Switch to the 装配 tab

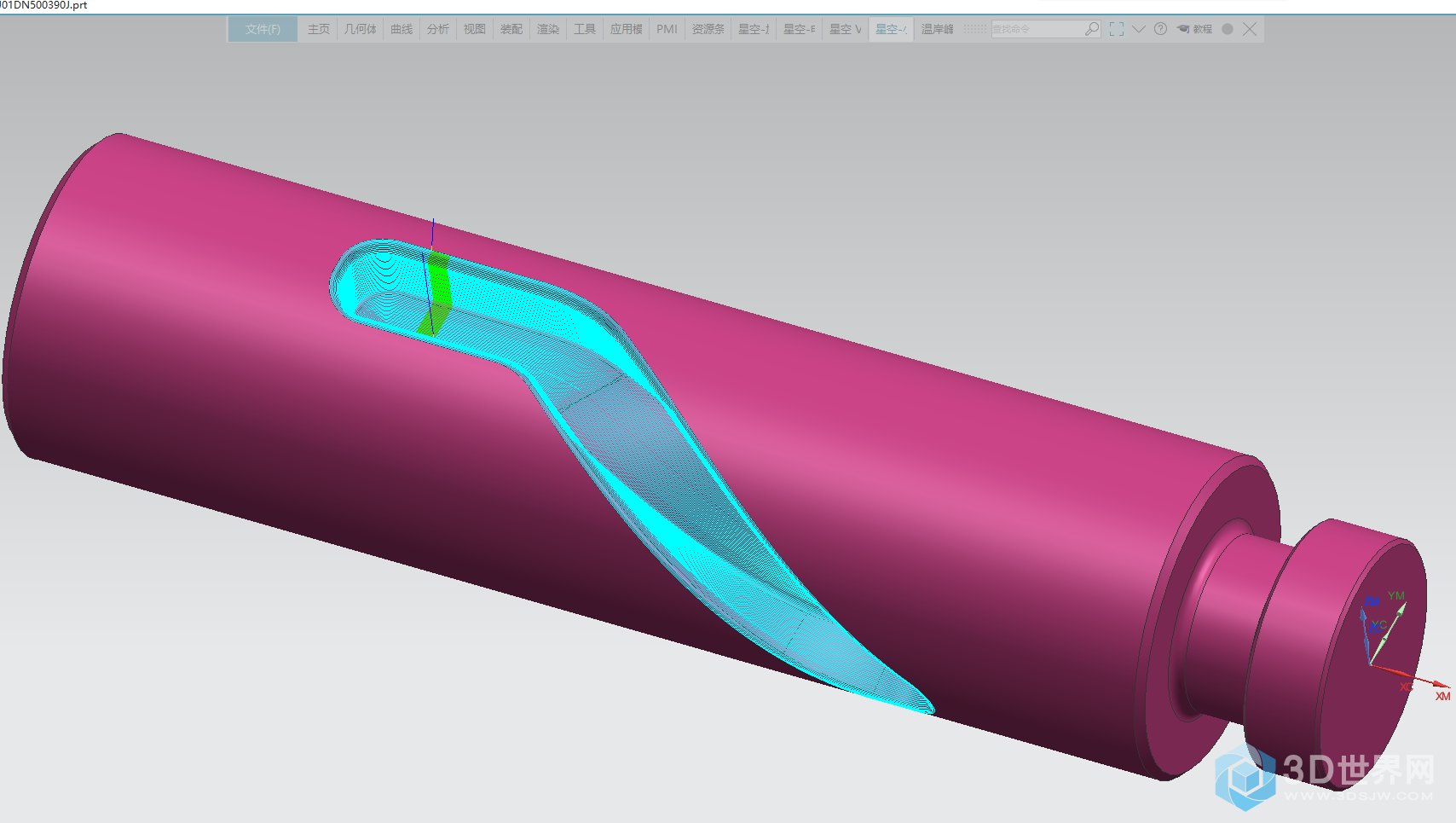pos(511,29)
